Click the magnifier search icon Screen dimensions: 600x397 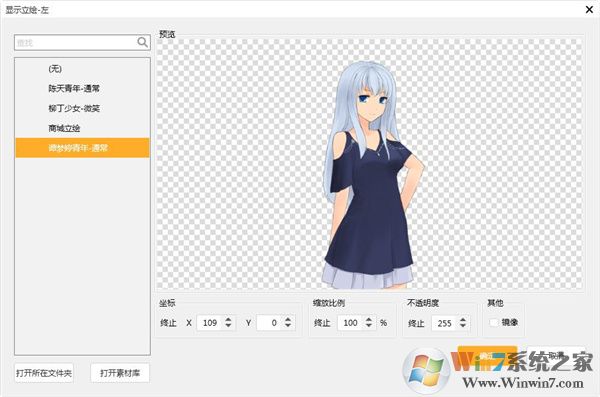(x=142, y=42)
